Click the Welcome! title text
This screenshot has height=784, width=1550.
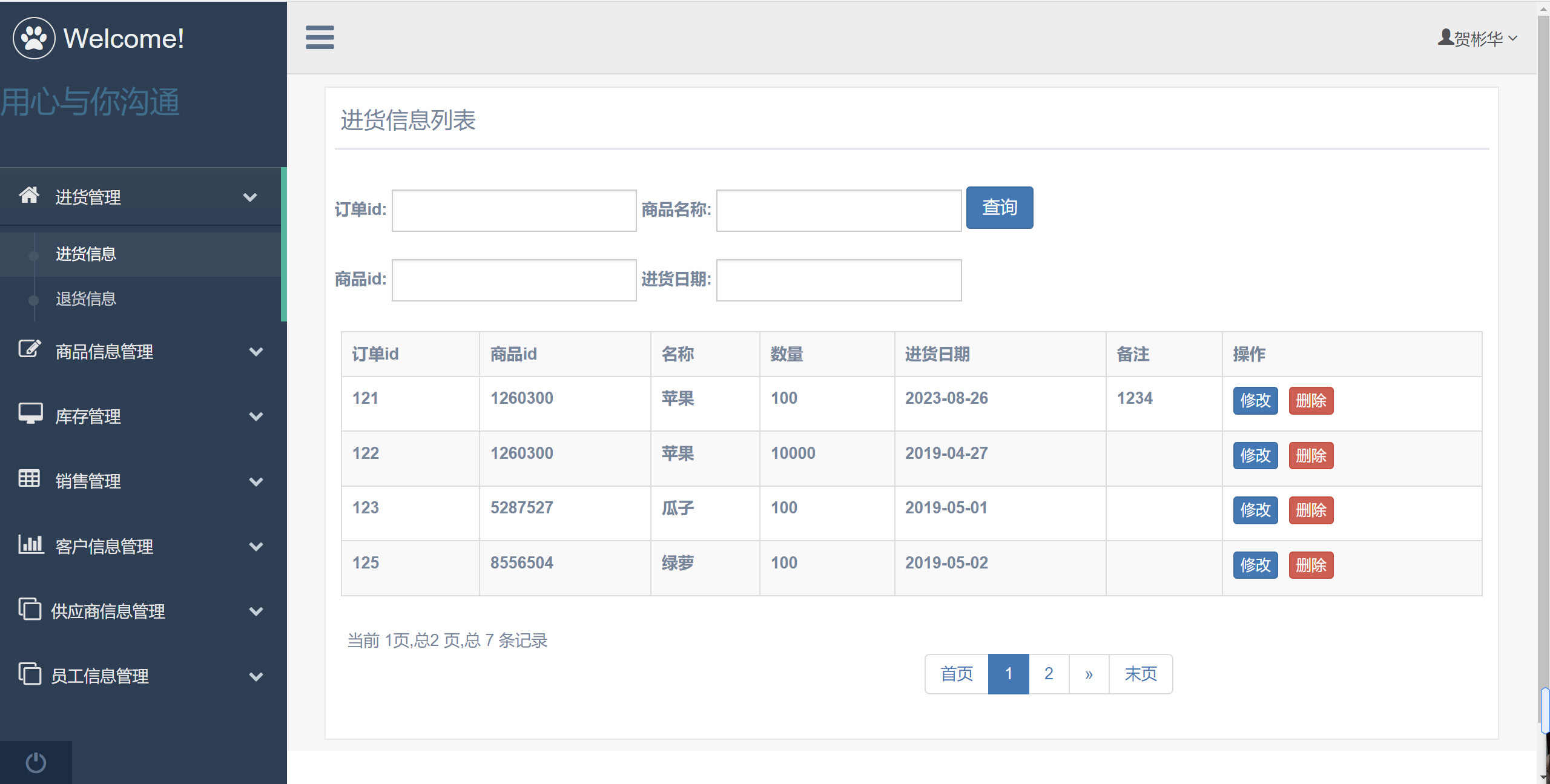(x=124, y=39)
